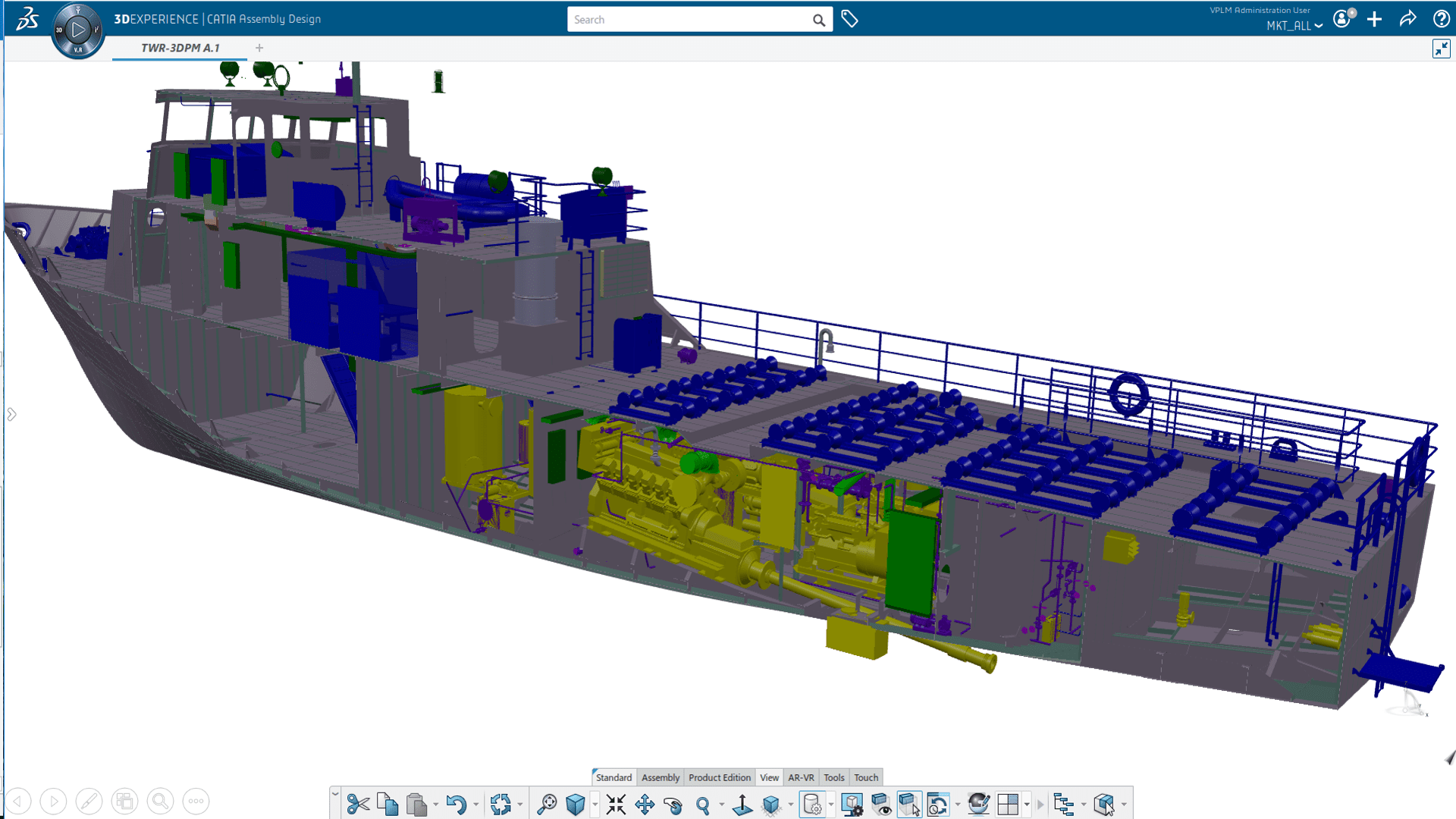1456x819 pixels.
Task: Expand the Paste options arrow
Action: (x=436, y=805)
